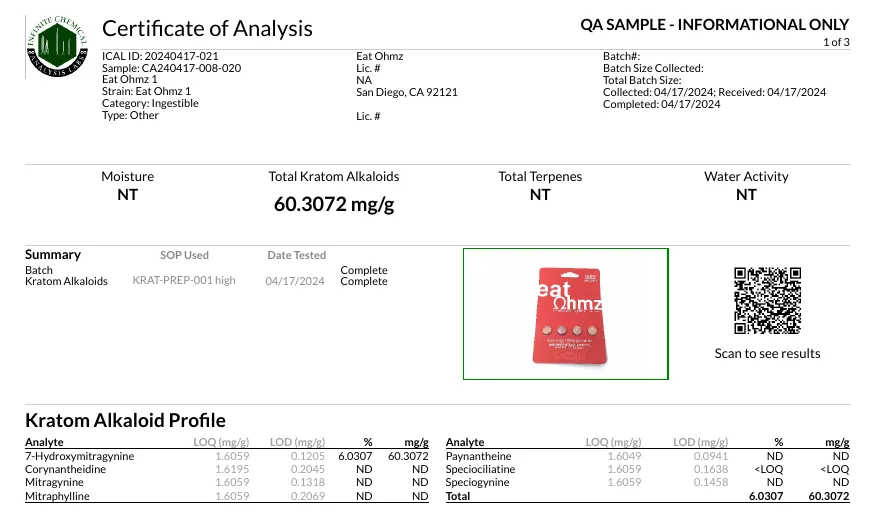
Task: Click the 'Water Activity' heading
Action: pos(746,176)
